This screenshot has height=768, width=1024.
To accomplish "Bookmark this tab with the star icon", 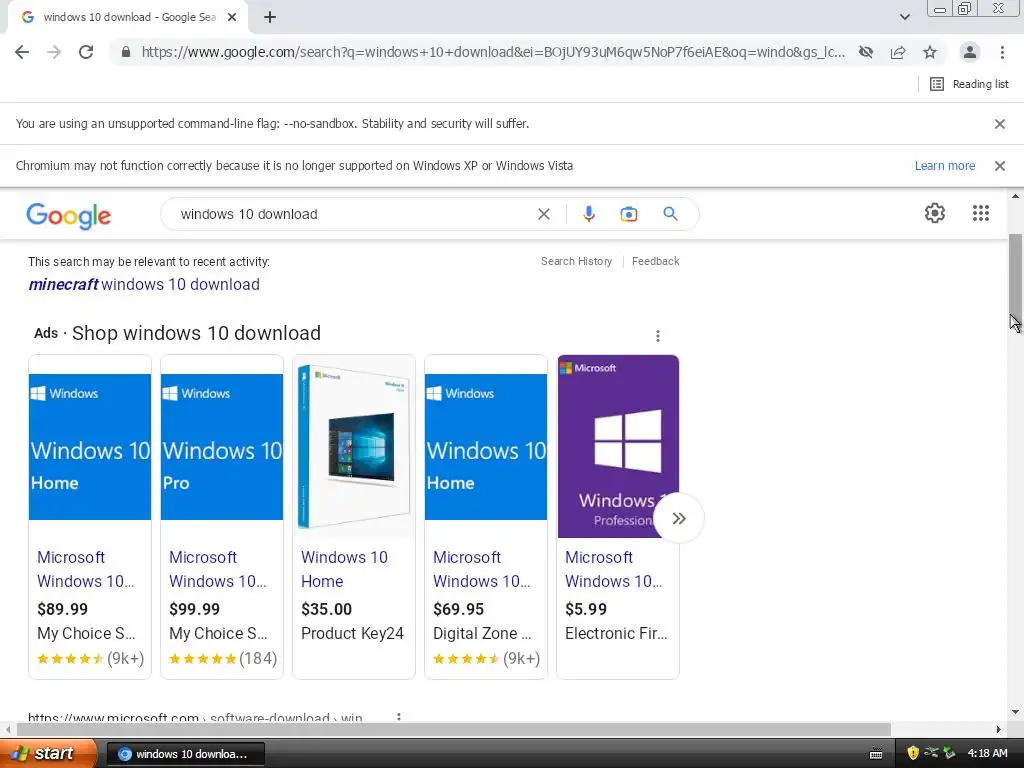I will 930,52.
